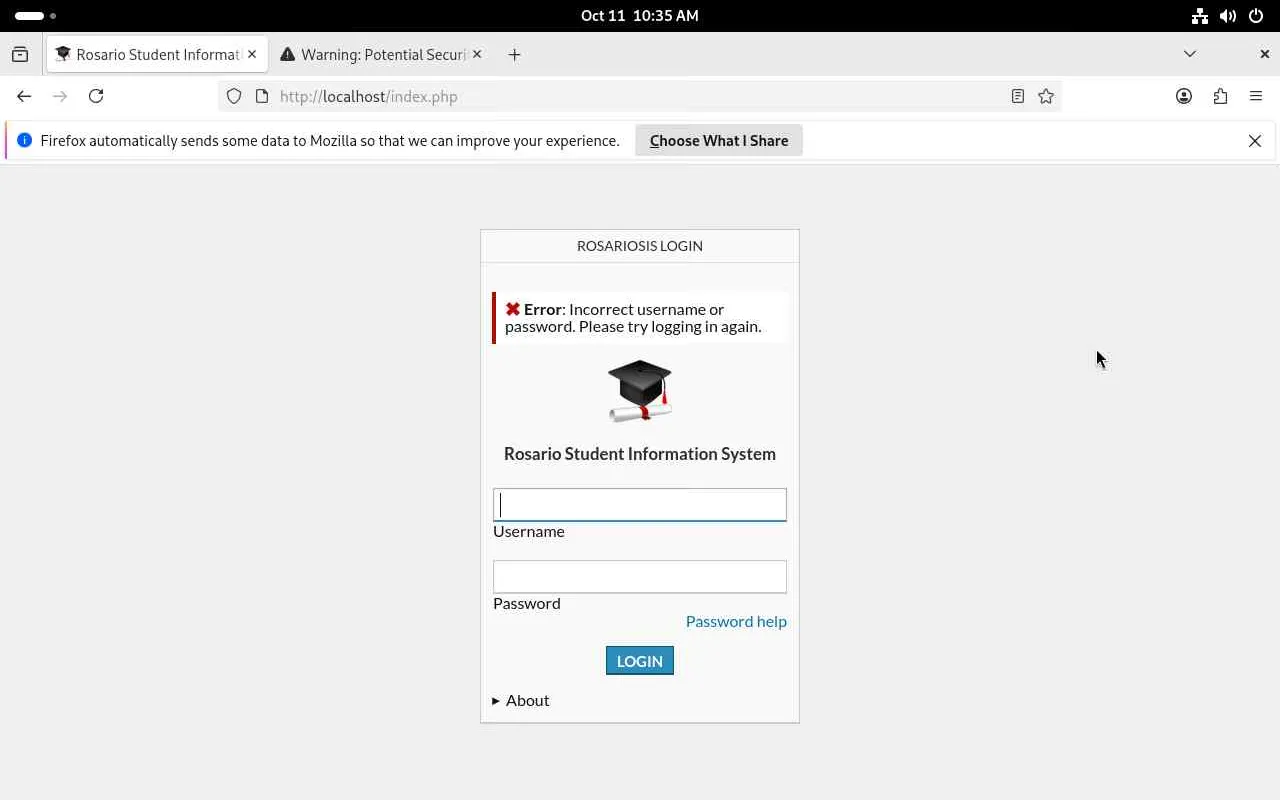The image size is (1280, 800).
Task: Click the blue info icon in notification bar
Action: [x=24, y=140]
